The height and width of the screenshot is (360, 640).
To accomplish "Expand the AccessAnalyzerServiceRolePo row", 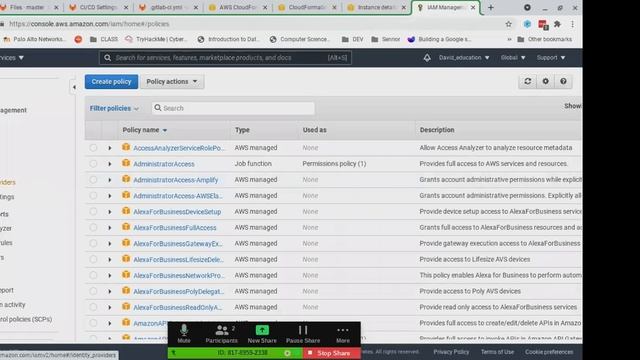I will pos(109,148).
